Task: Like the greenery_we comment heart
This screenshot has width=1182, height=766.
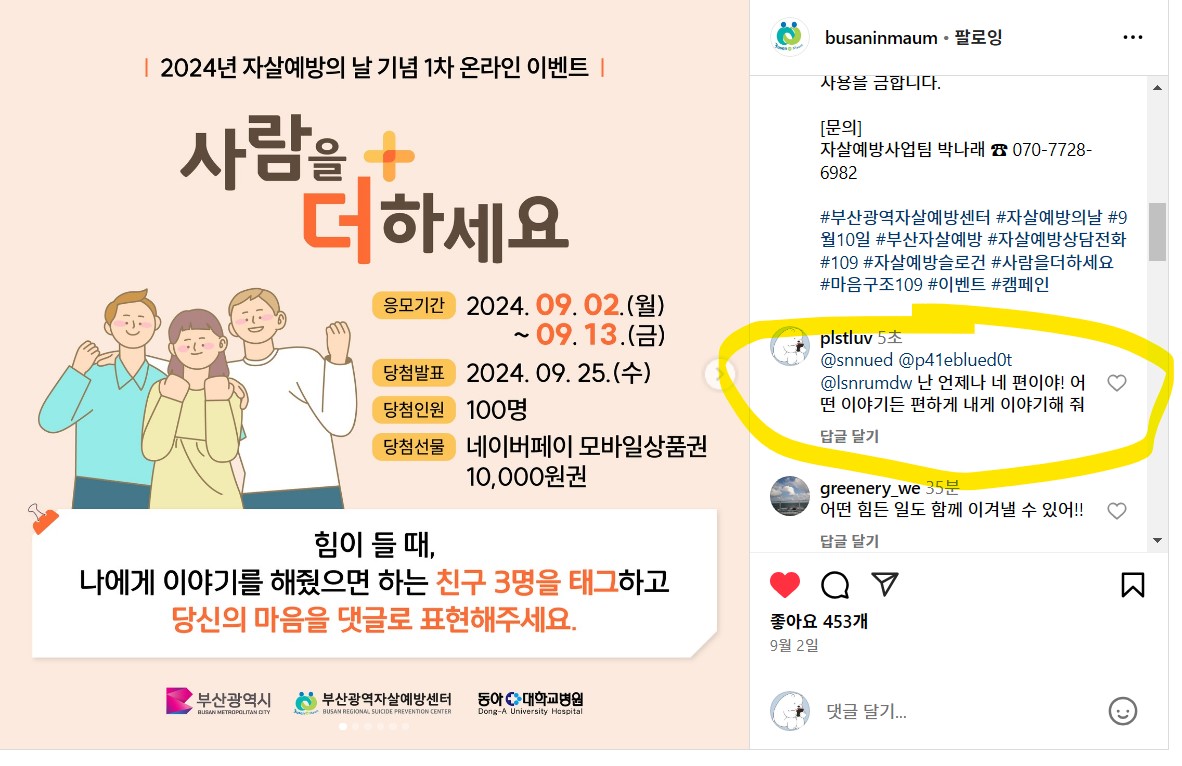Action: (1116, 511)
